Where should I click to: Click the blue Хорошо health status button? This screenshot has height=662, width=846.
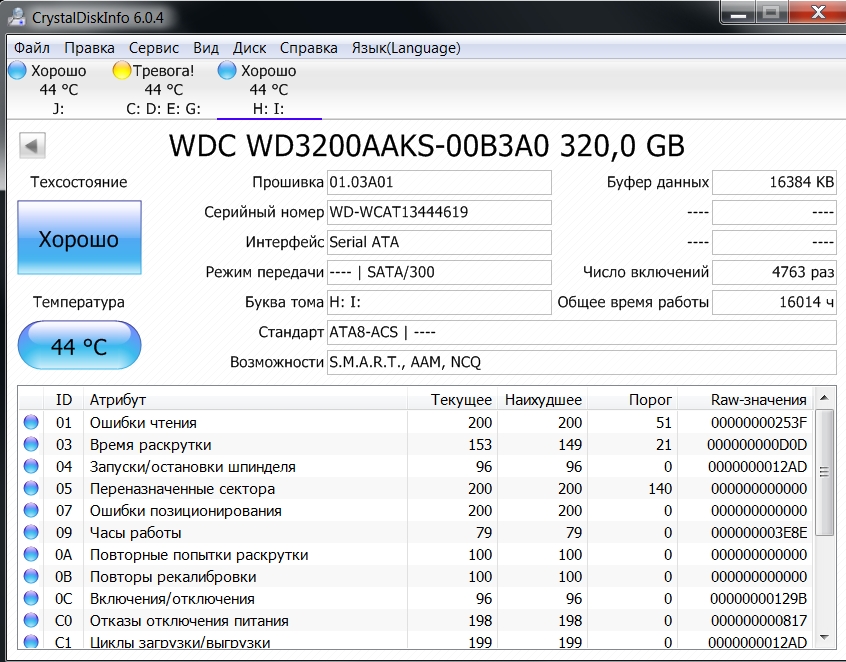pos(79,237)
